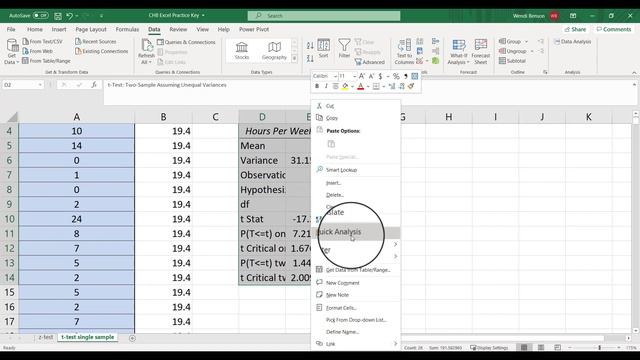Pick the Geography data type
The width and height of the screenshot is (640, 360).
(274, 51)
